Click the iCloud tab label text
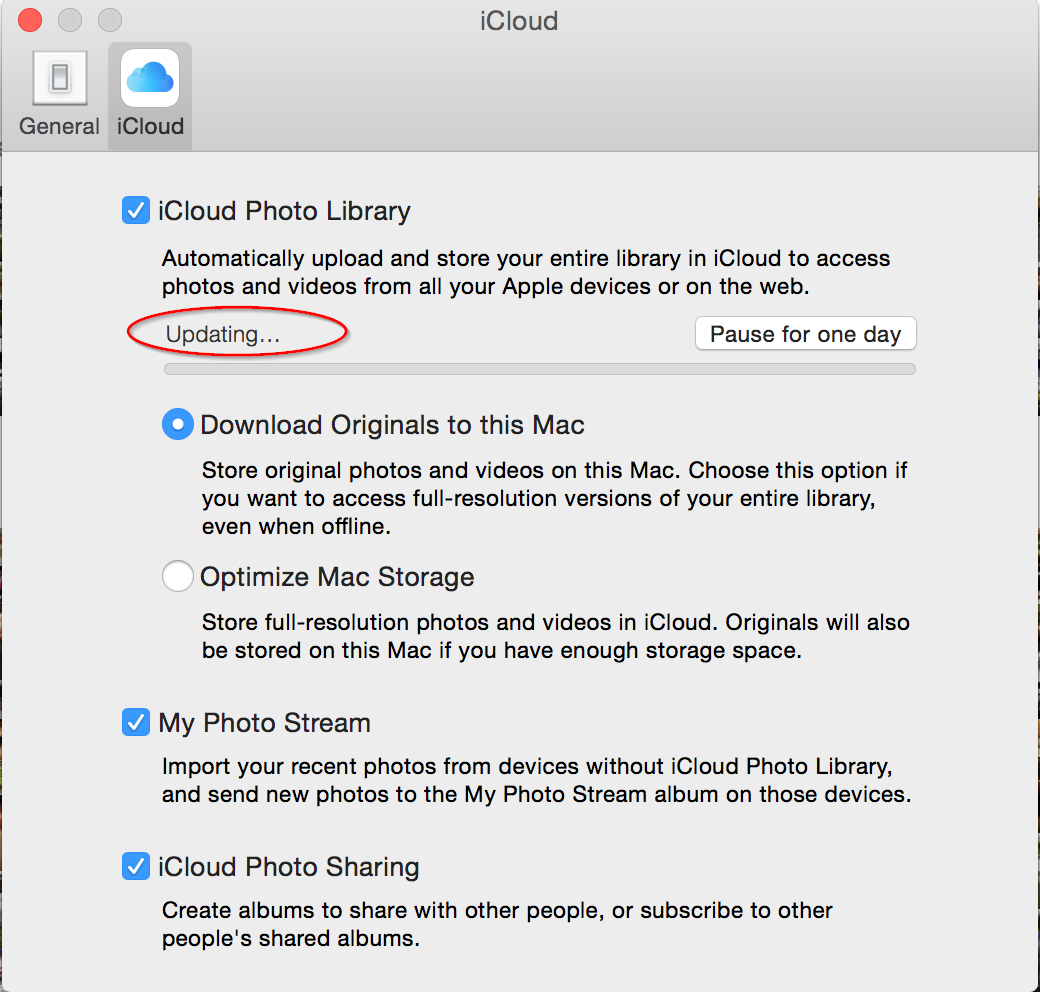This screenshot has width=1040, height=992. click(x=151, y=126)
